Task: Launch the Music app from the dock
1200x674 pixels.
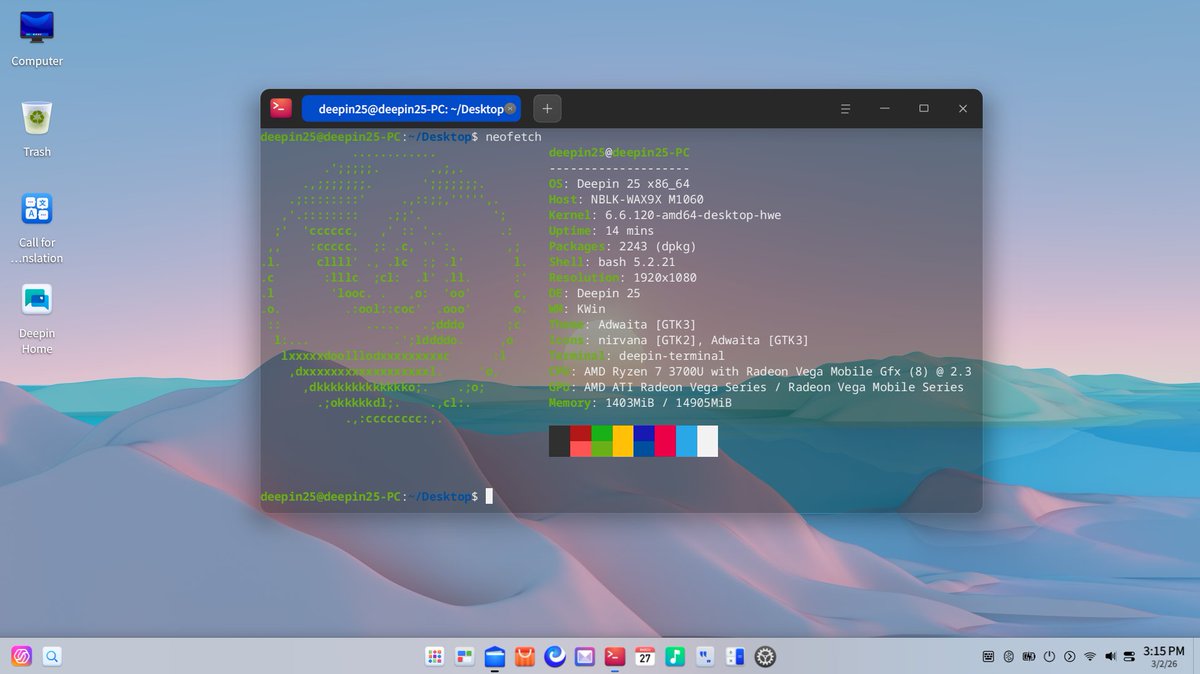Action: click(675, 656)
